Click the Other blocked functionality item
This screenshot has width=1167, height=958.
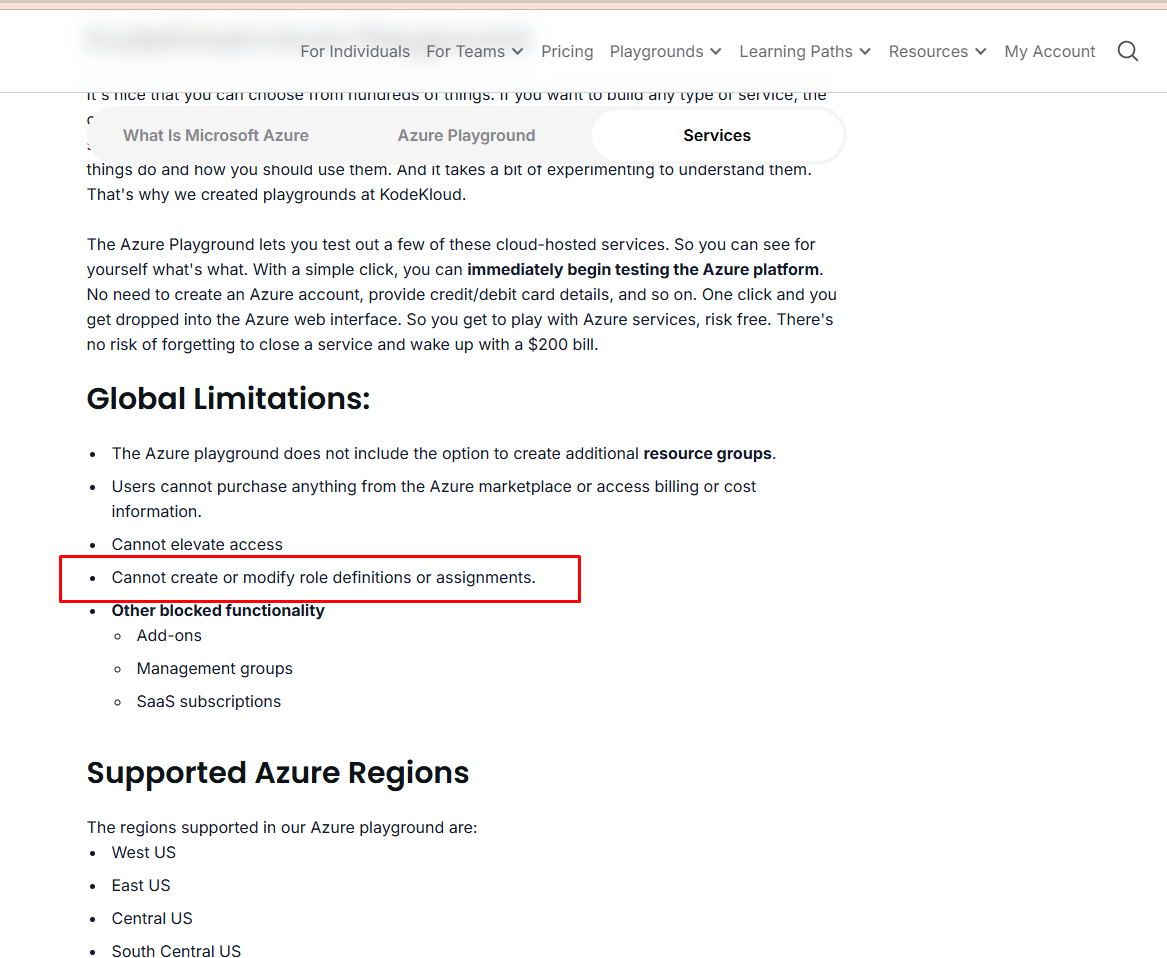click(218, 610)
